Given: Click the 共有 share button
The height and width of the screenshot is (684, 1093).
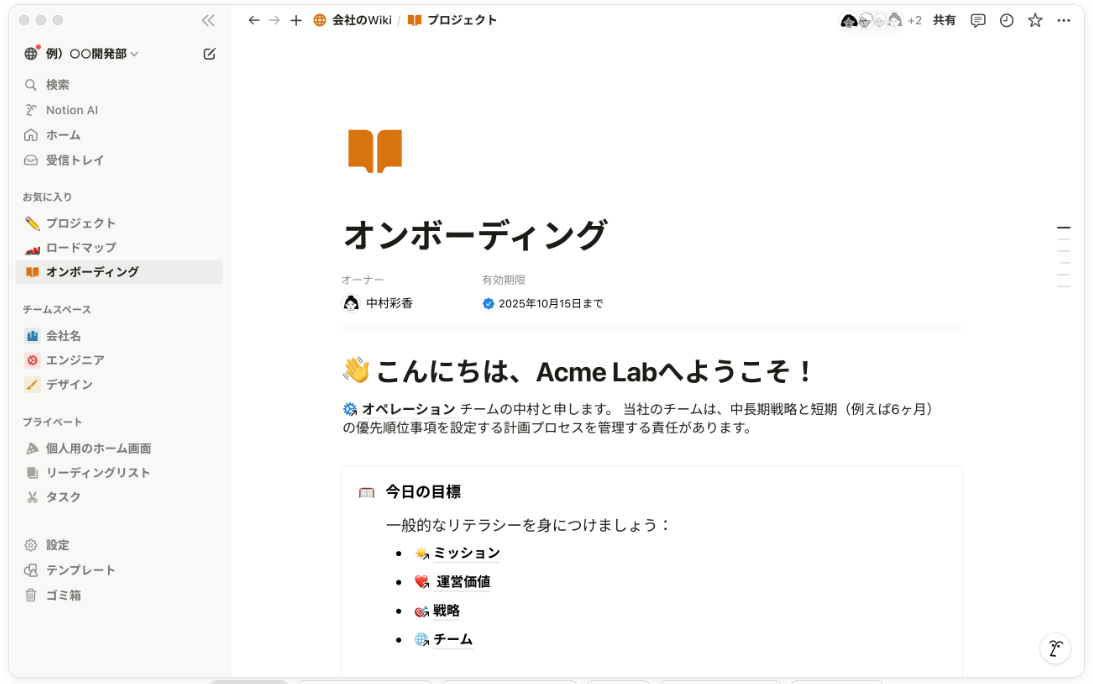Looking at the screenshot, I should click(945, 20).
